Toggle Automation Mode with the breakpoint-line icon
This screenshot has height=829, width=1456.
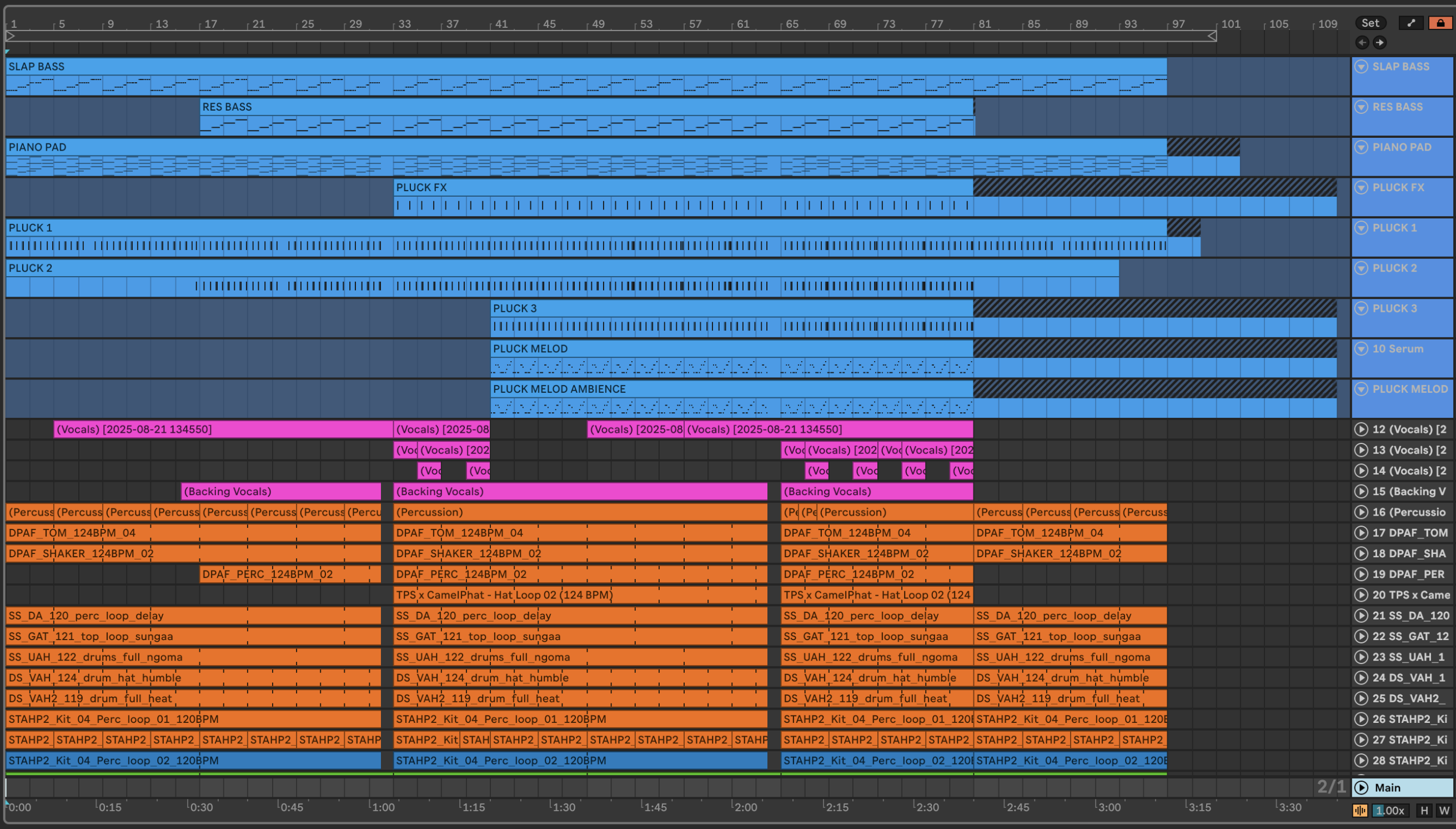point(1411,23)
